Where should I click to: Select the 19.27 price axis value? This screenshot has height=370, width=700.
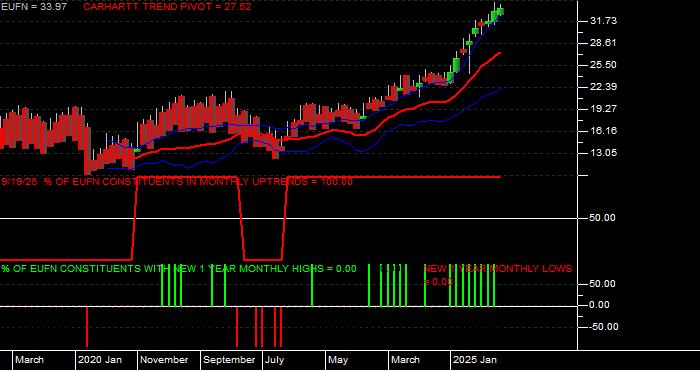[603, 108]
